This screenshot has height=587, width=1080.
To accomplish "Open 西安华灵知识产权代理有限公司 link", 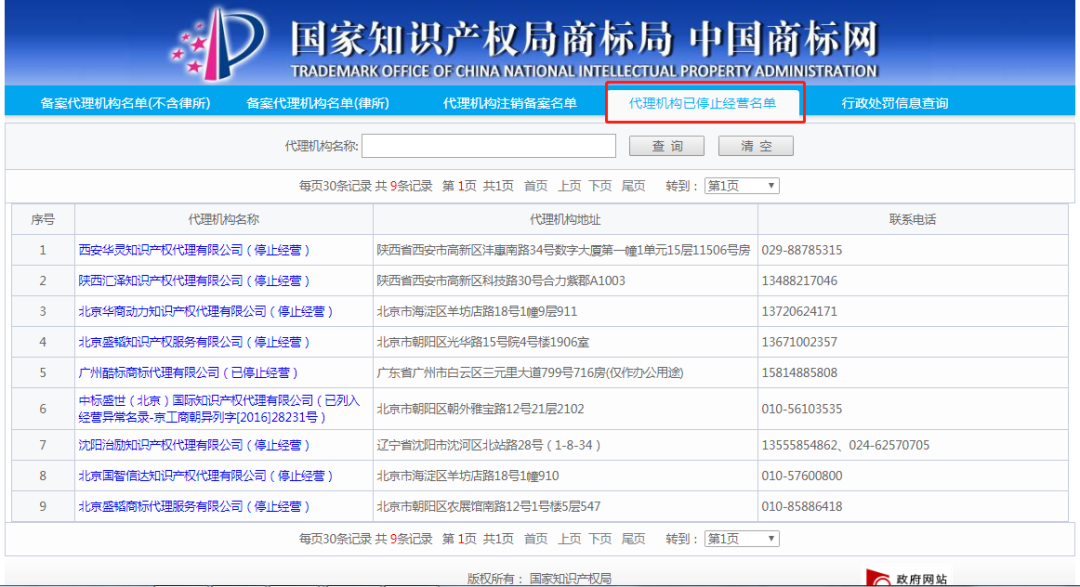I will [x=194, y=250].
